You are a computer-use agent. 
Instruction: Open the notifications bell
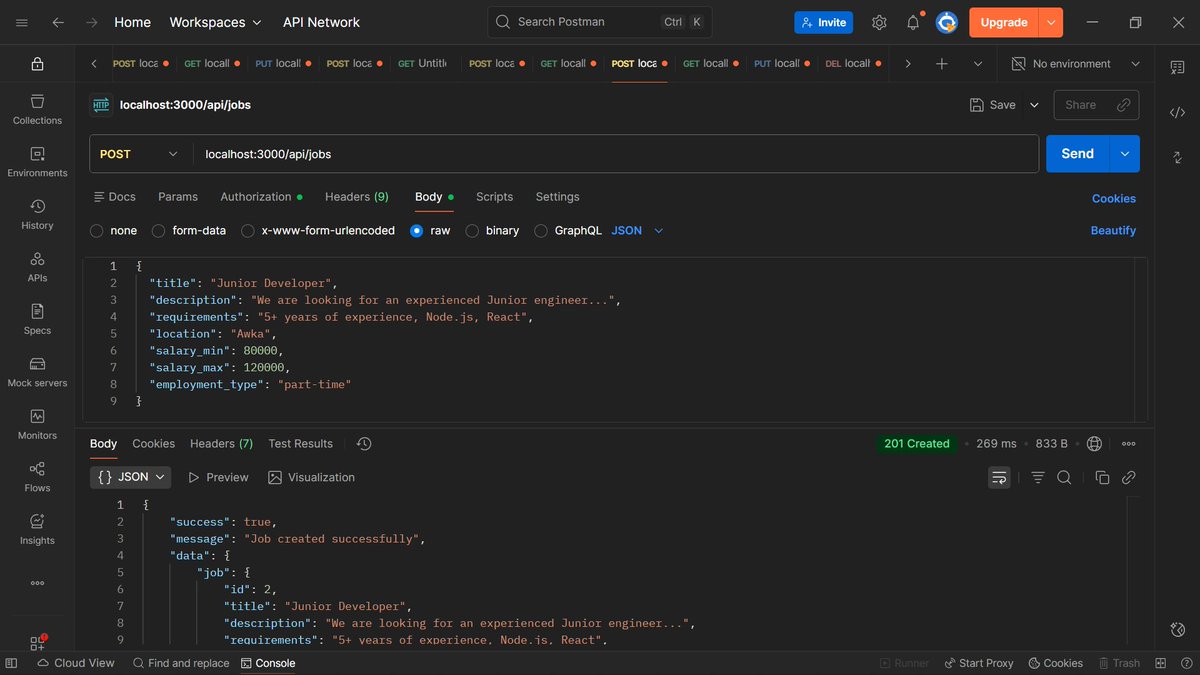913,22
